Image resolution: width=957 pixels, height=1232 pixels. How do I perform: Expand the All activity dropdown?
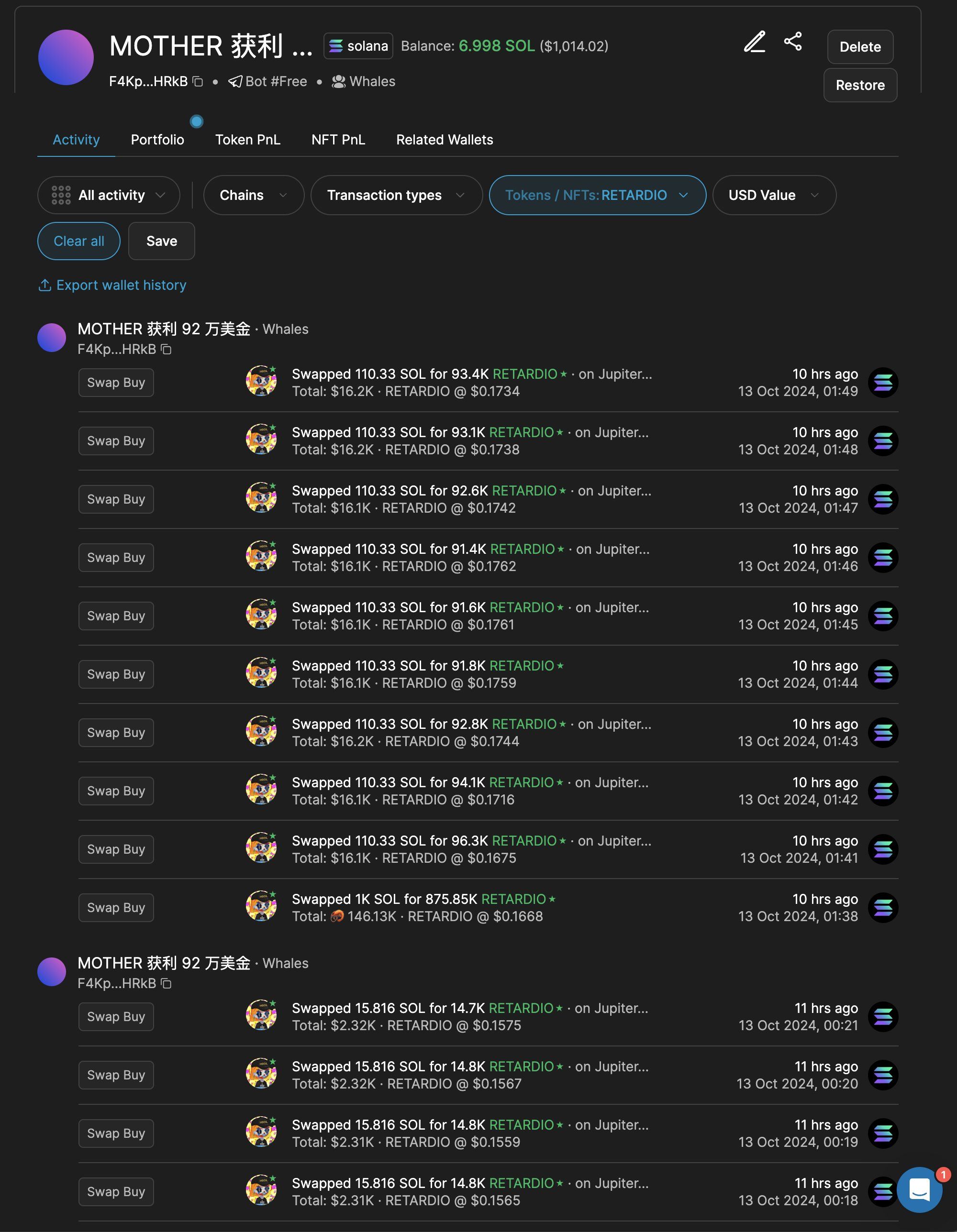tap(109, 195)
